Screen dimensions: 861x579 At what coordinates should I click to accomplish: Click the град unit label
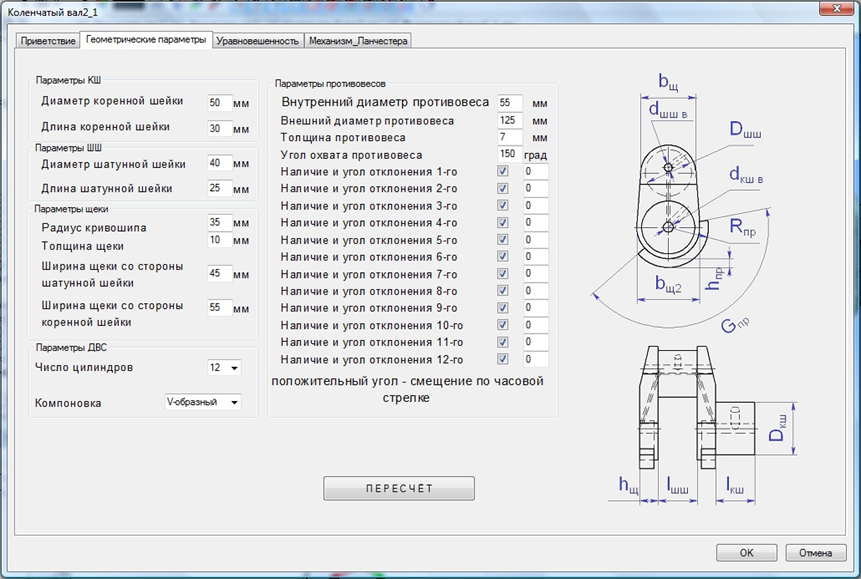[x=535, y=155]
